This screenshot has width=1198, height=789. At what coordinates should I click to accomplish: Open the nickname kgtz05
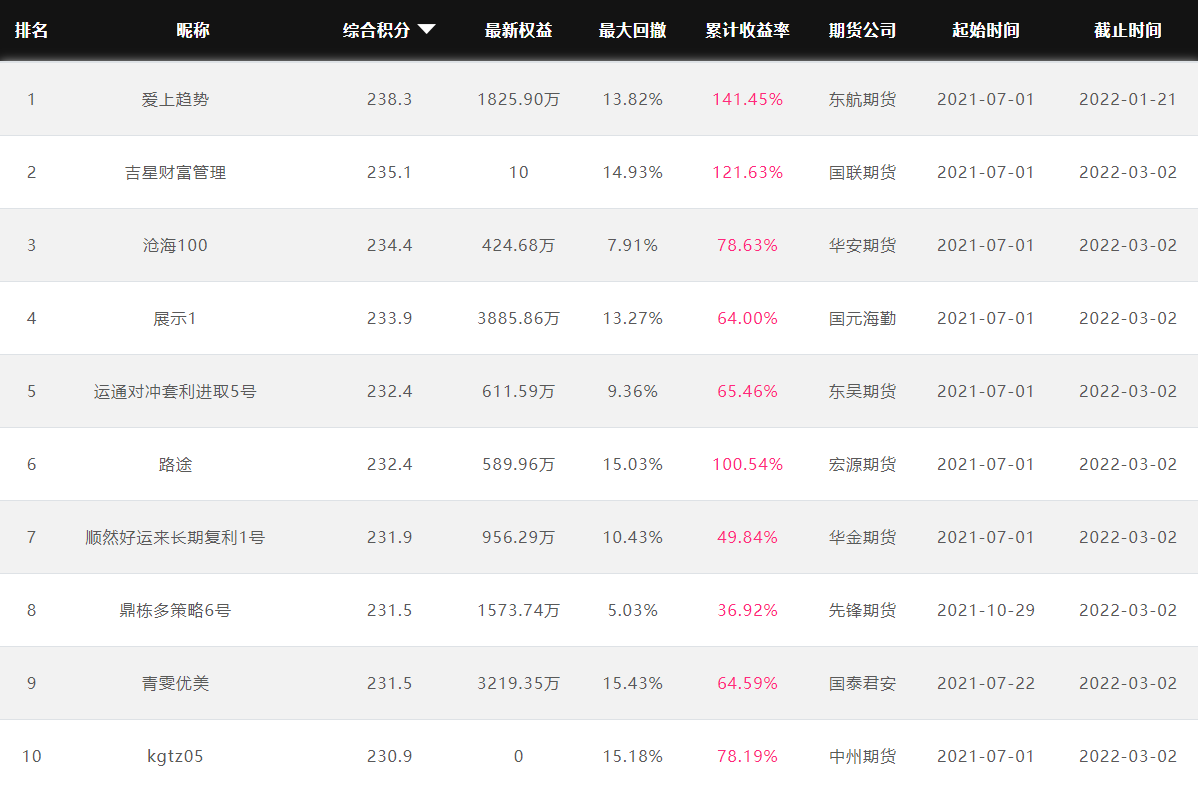coord(175,756)
